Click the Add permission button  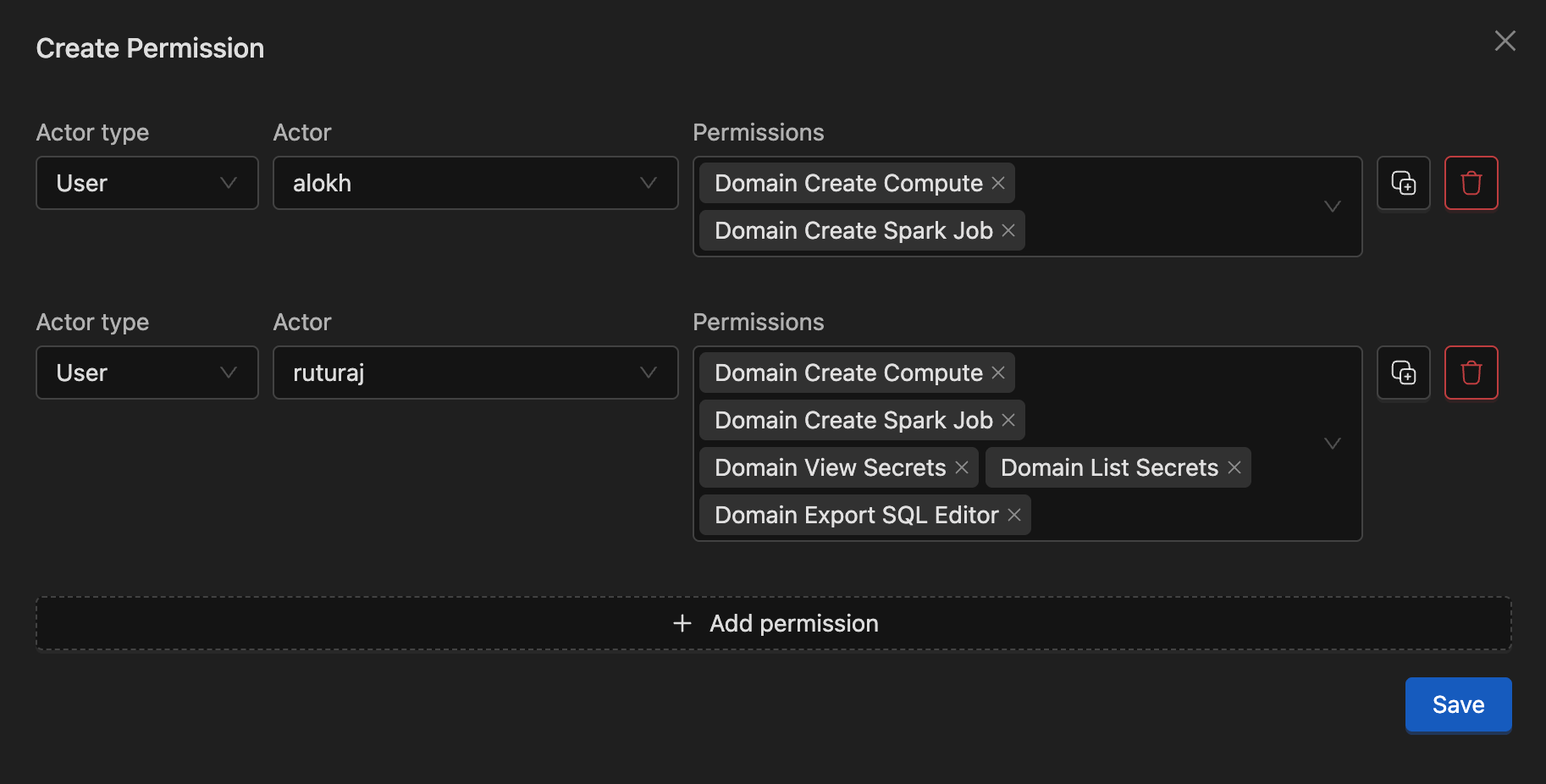(x=773, y=623)
